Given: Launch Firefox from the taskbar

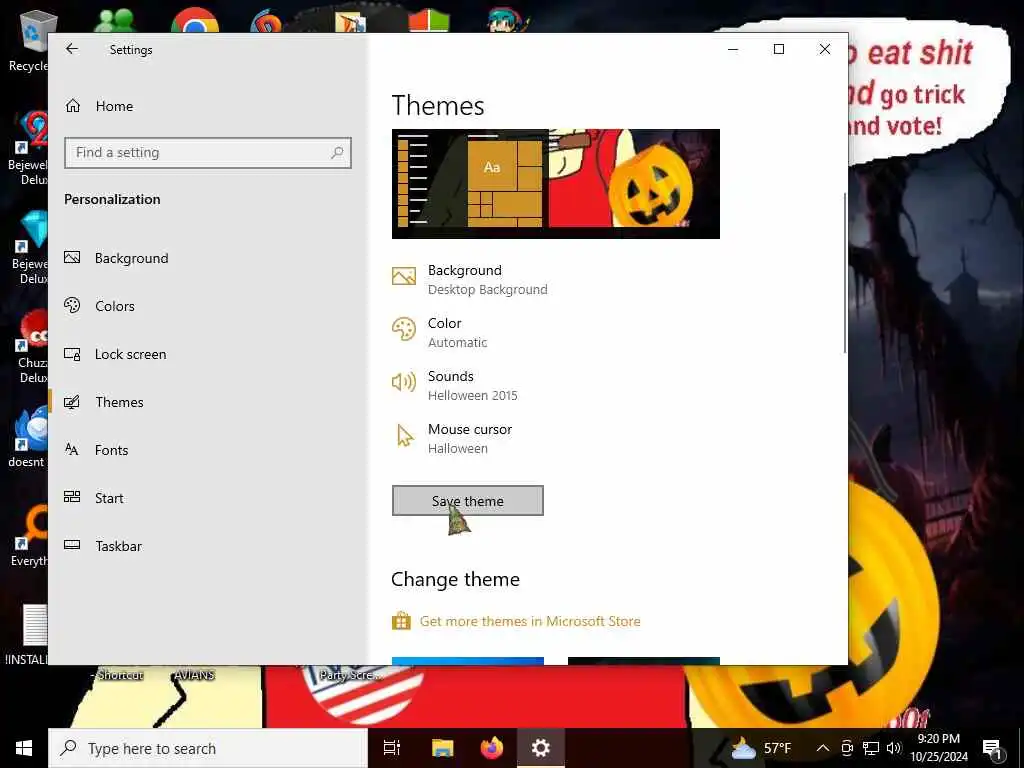Looking at the screenshot, I should pos(491,748).
